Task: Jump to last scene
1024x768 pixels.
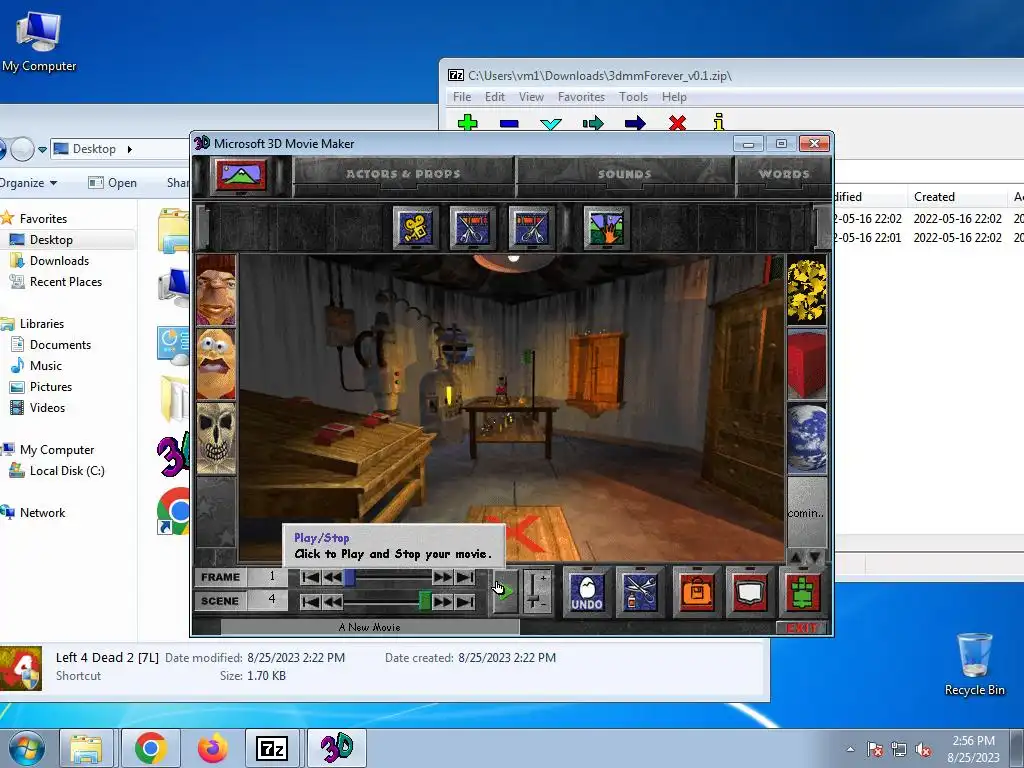Action: [x=465, y=601]
